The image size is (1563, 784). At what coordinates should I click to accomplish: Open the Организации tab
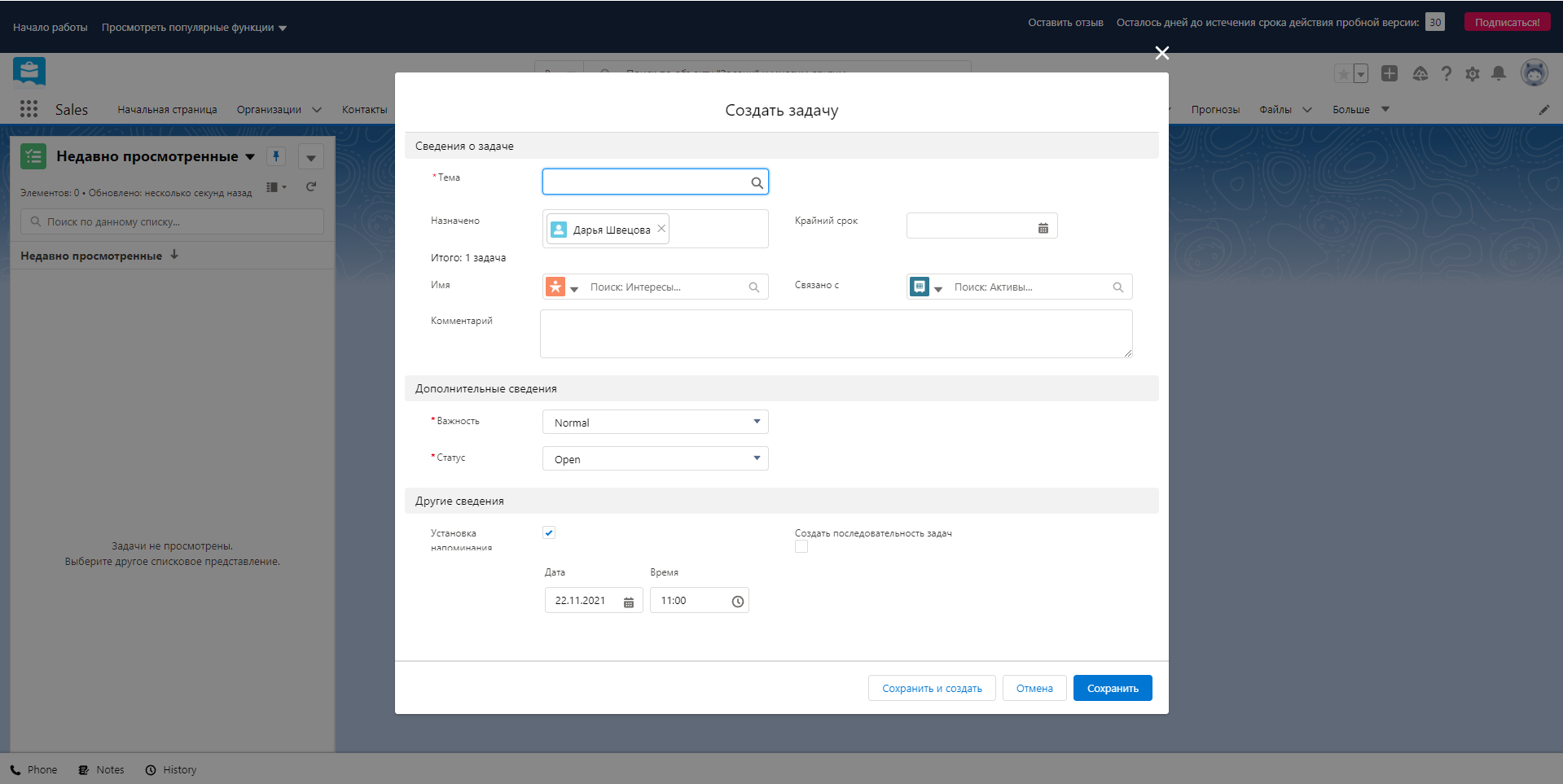tap(269, 110)
